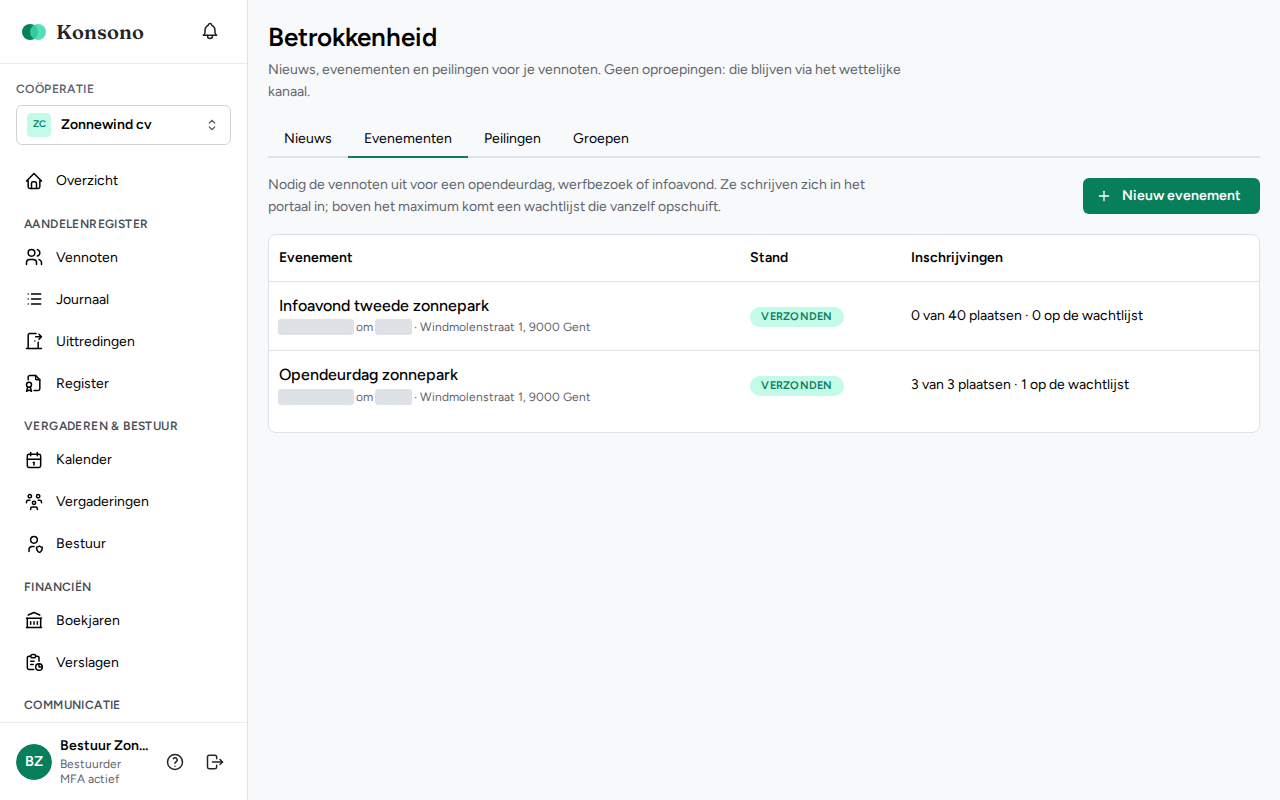Go to Vergaderingen

pyautogui.click(x=123, y=502)
